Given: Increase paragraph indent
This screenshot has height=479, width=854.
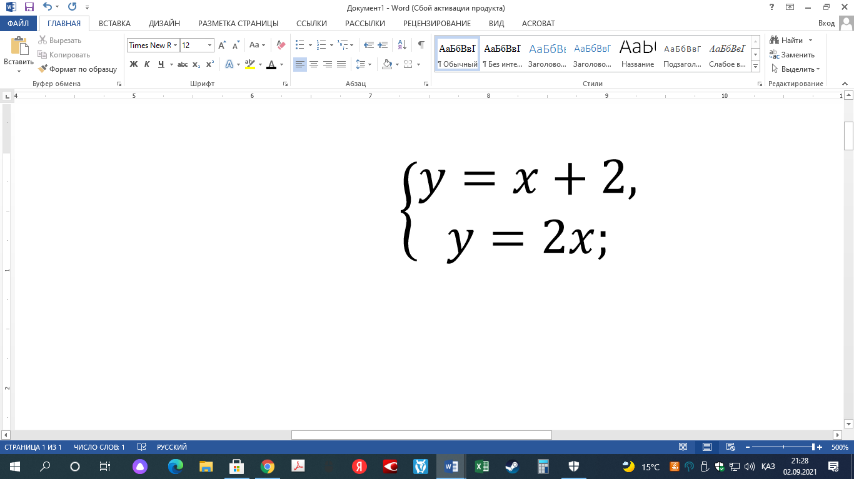Looking at the screenshot, I should (382, 45).
